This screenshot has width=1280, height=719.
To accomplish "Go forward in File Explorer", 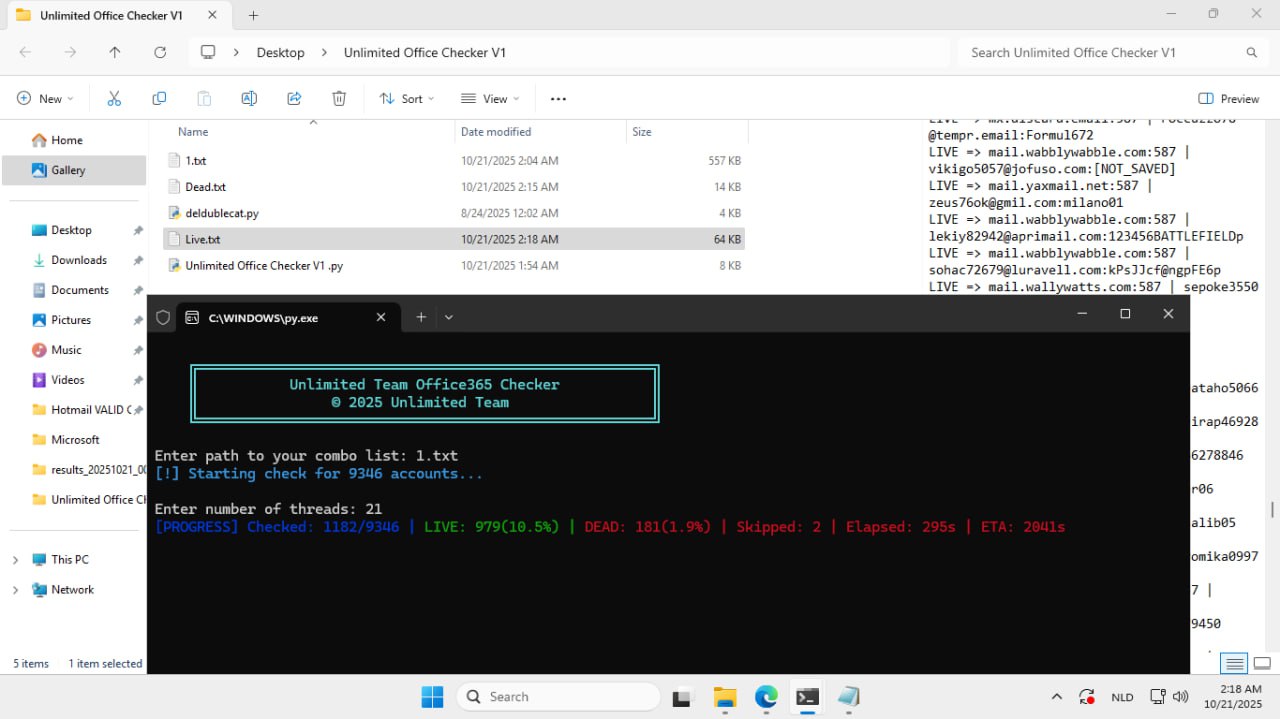I will tap(70, 52).
